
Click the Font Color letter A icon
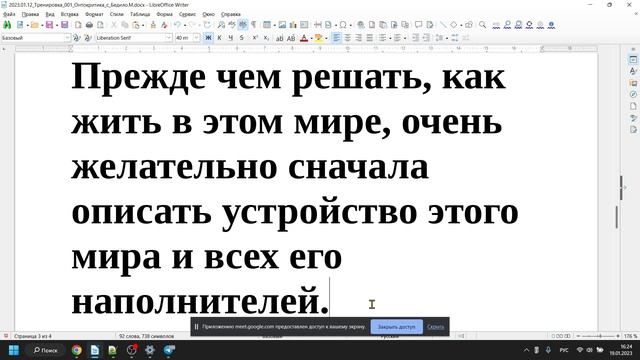304,38
